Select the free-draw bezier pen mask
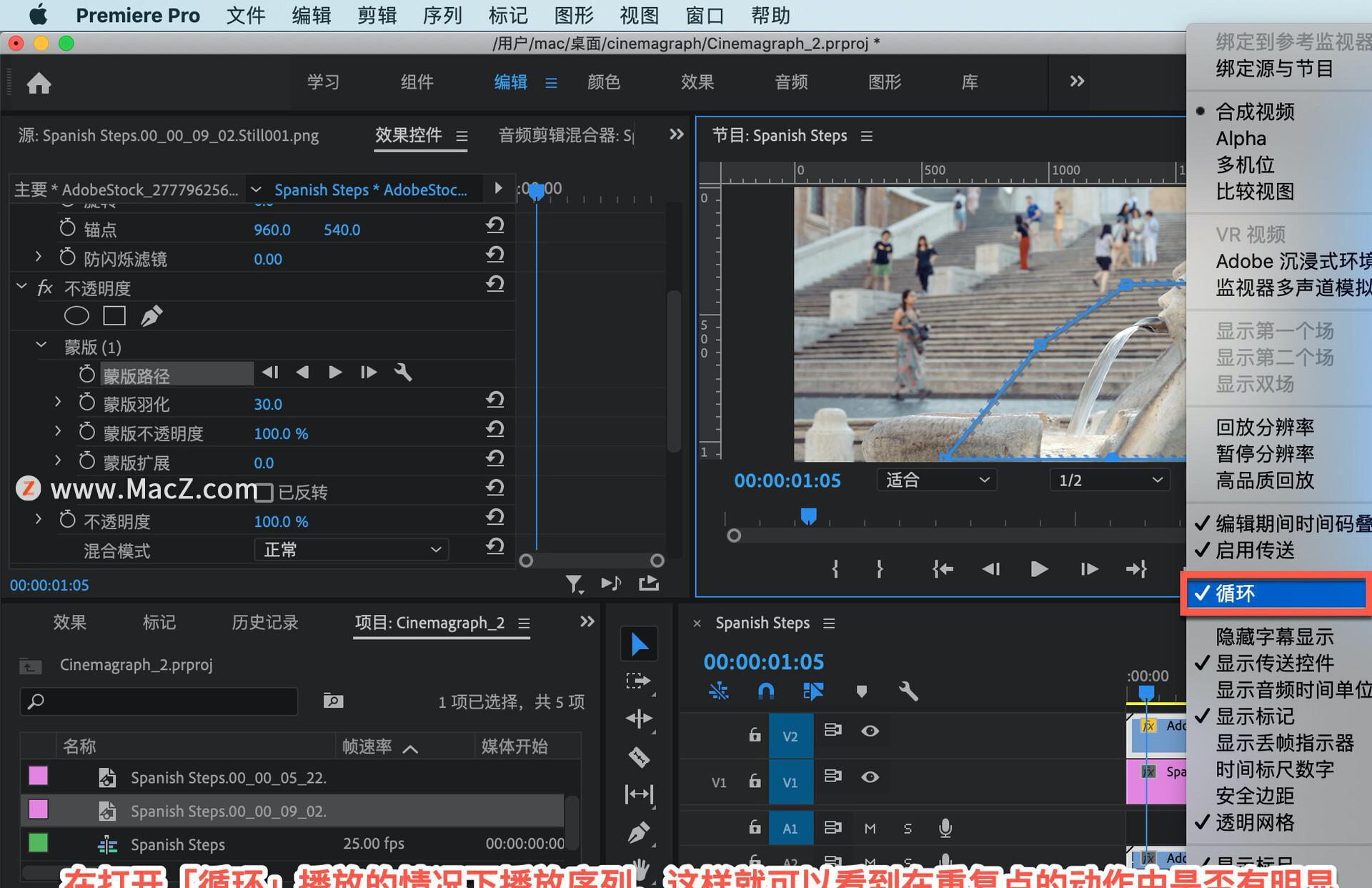This screenshot has height=888, width=1372. point(151,315)
